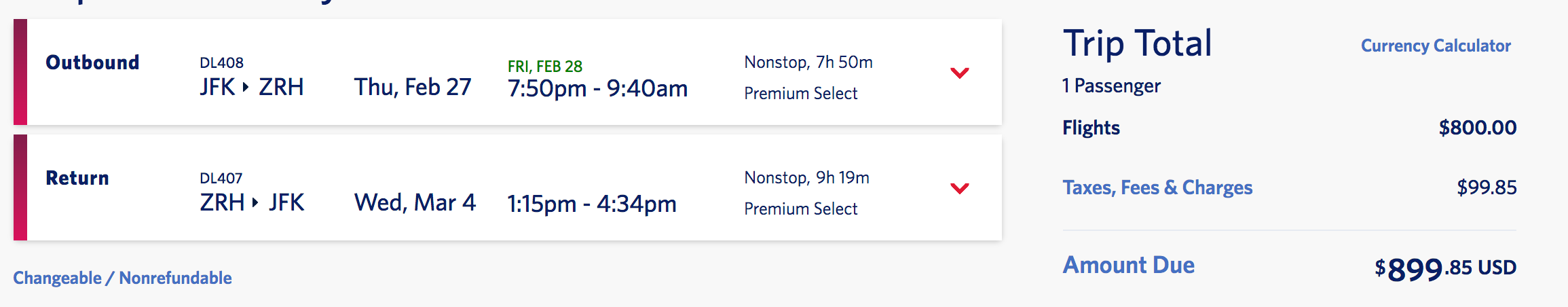Click the Nonstop, 9h 19m duration text
Image resolution: width=1568 pixels, height=307 pixels.
[806, 178]
